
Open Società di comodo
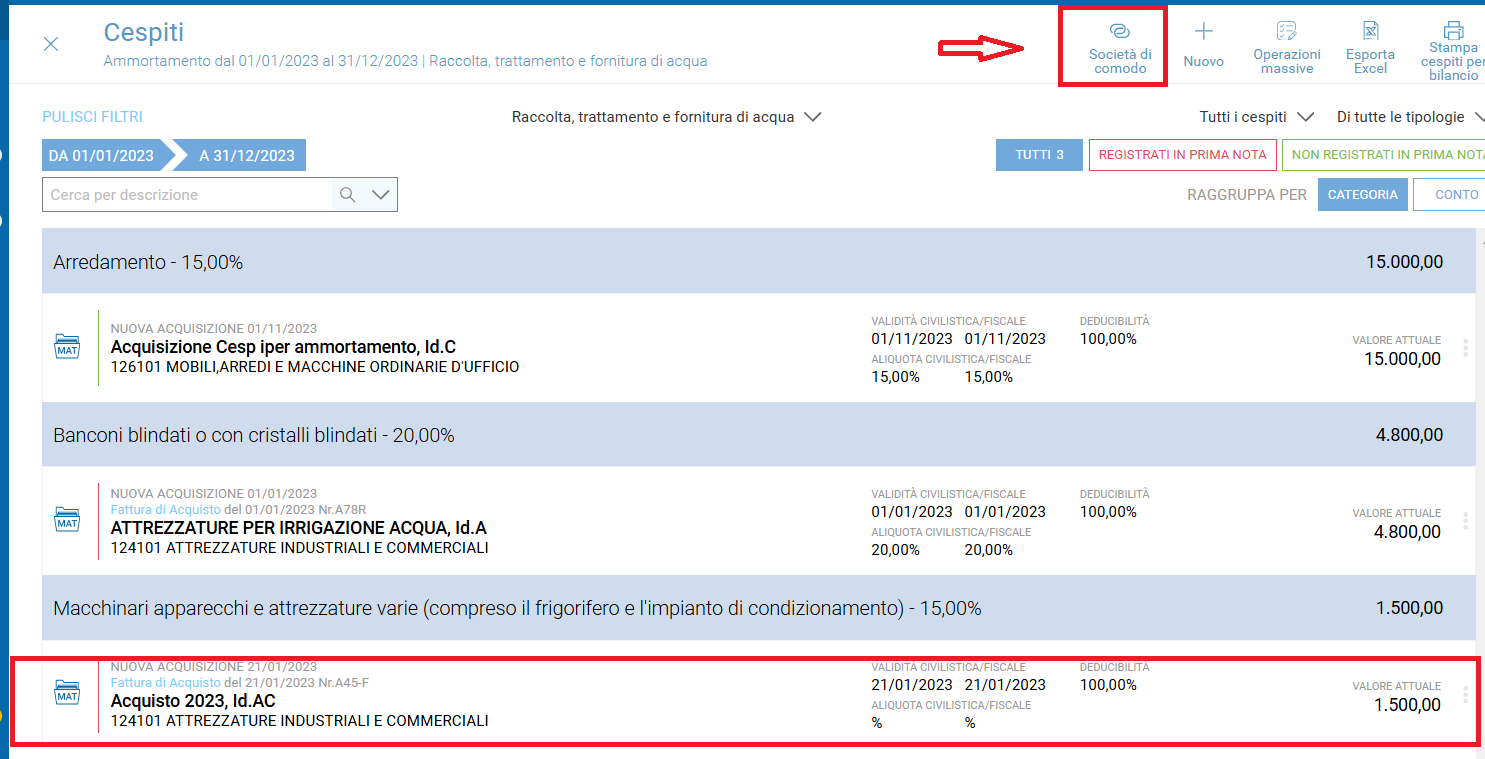(1120, 47)
